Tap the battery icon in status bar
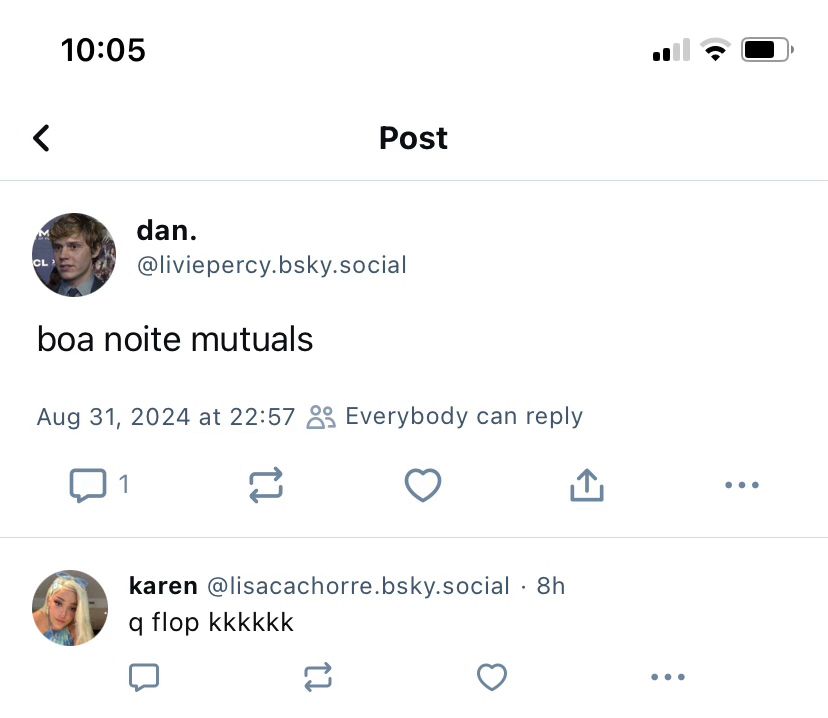828x718 pixels. (x=767, y=50)
